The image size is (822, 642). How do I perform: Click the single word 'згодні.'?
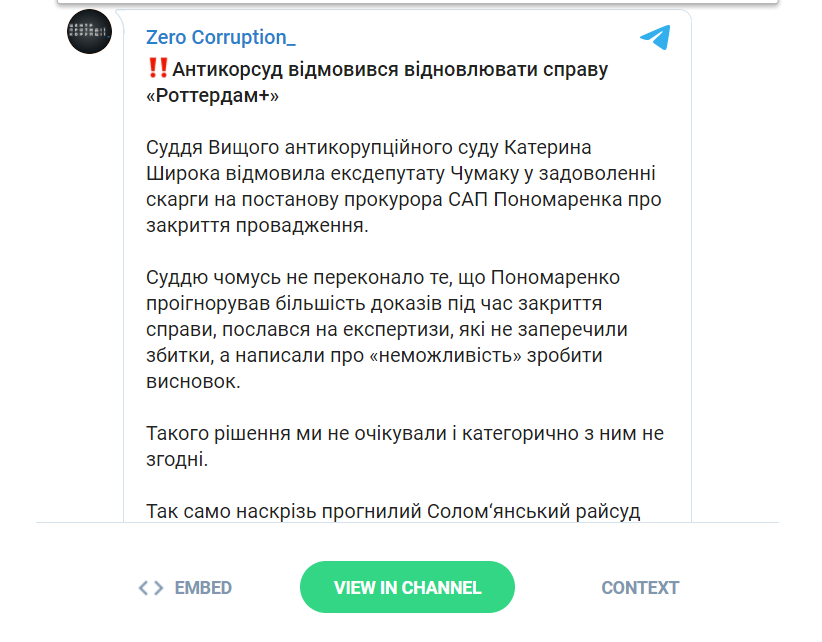pyautogui.click(x=177, y=460)
